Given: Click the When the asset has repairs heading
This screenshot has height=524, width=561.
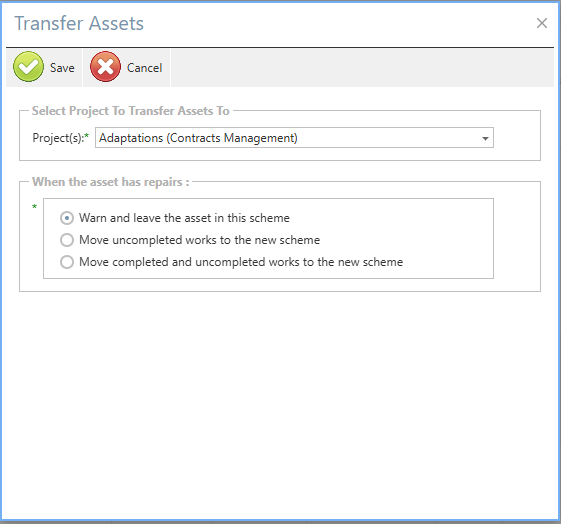Looking at the screenshot, I should point(111,182).
